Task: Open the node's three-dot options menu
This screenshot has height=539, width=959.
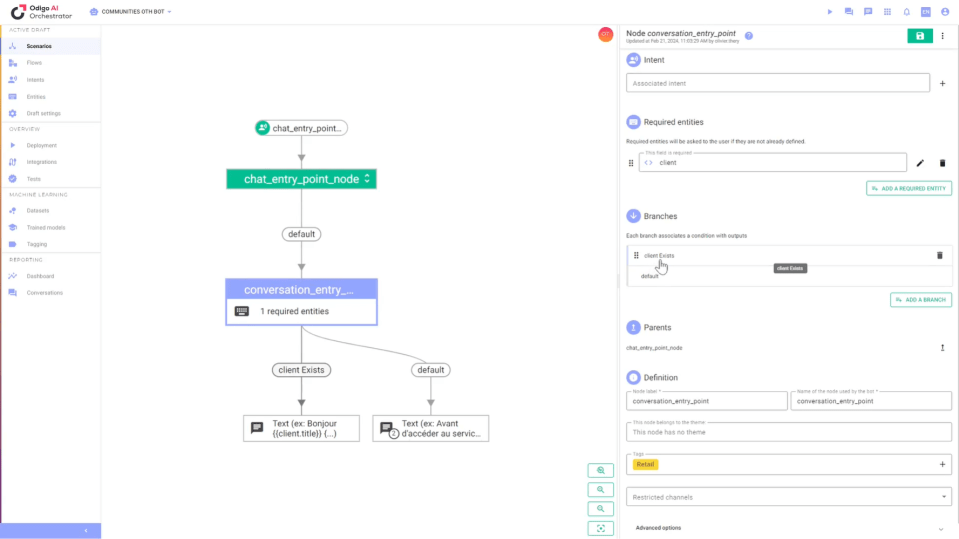Action: (x=942, y=36)
